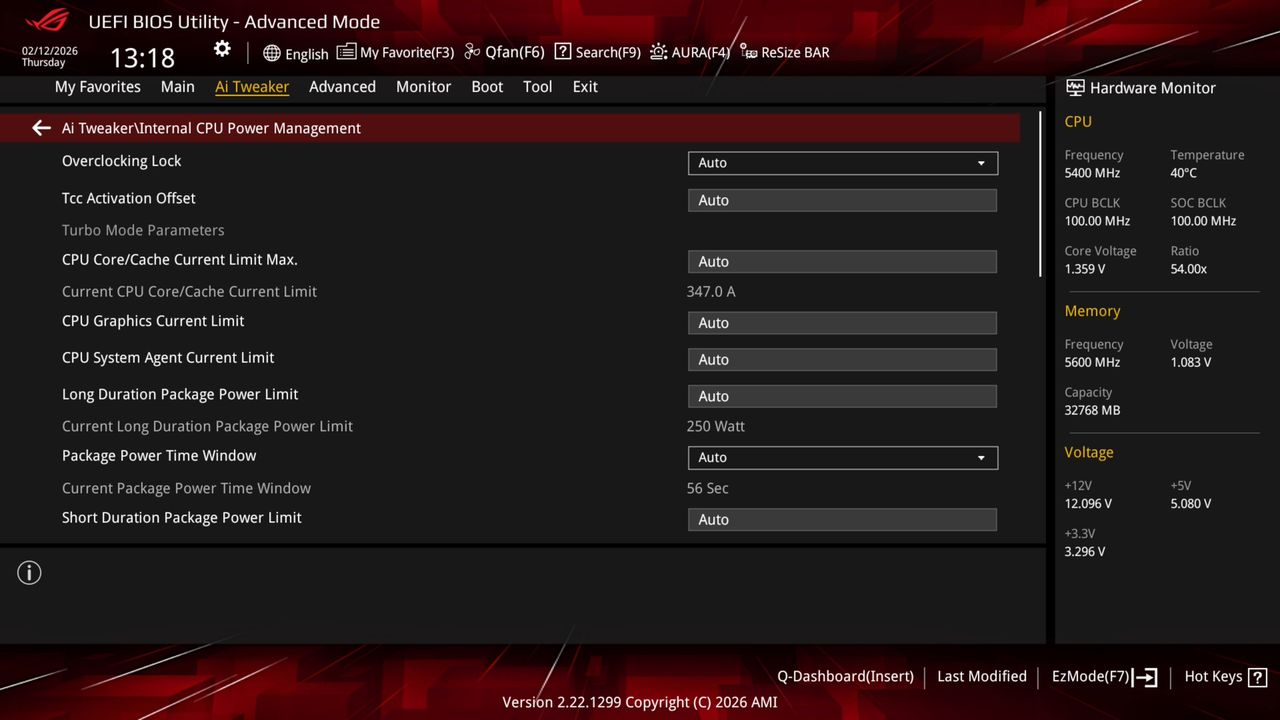The height and width of the screenshot is (720, 1280).
Task: Click the settings gear icon
Action: coord(222,48)
